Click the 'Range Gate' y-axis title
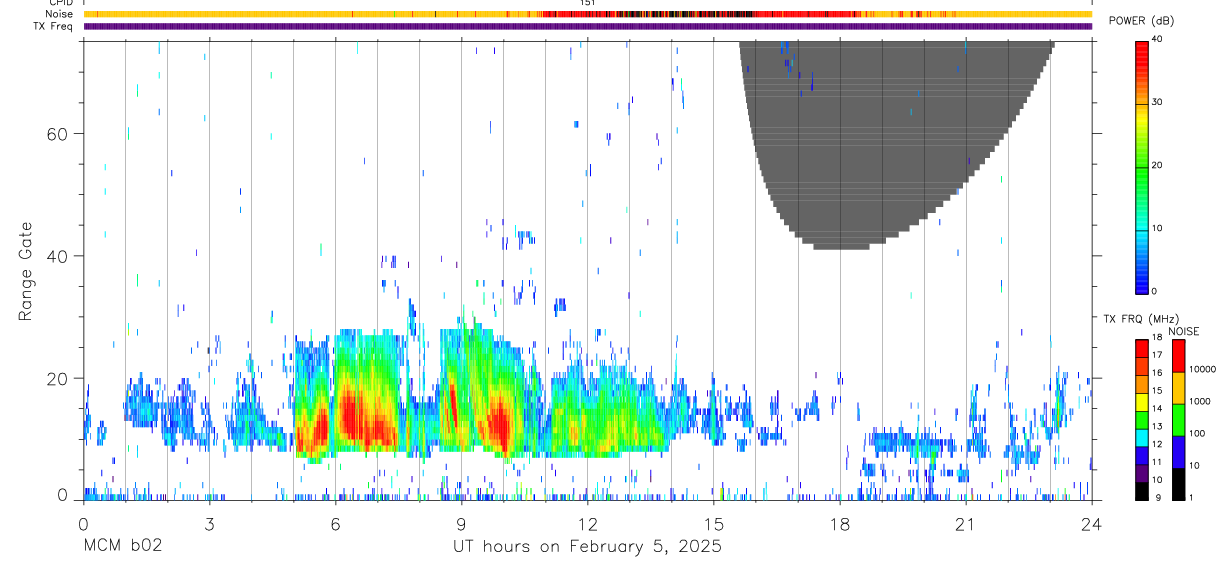This screenshot has width=1228, height=567. tap(25, 273)
